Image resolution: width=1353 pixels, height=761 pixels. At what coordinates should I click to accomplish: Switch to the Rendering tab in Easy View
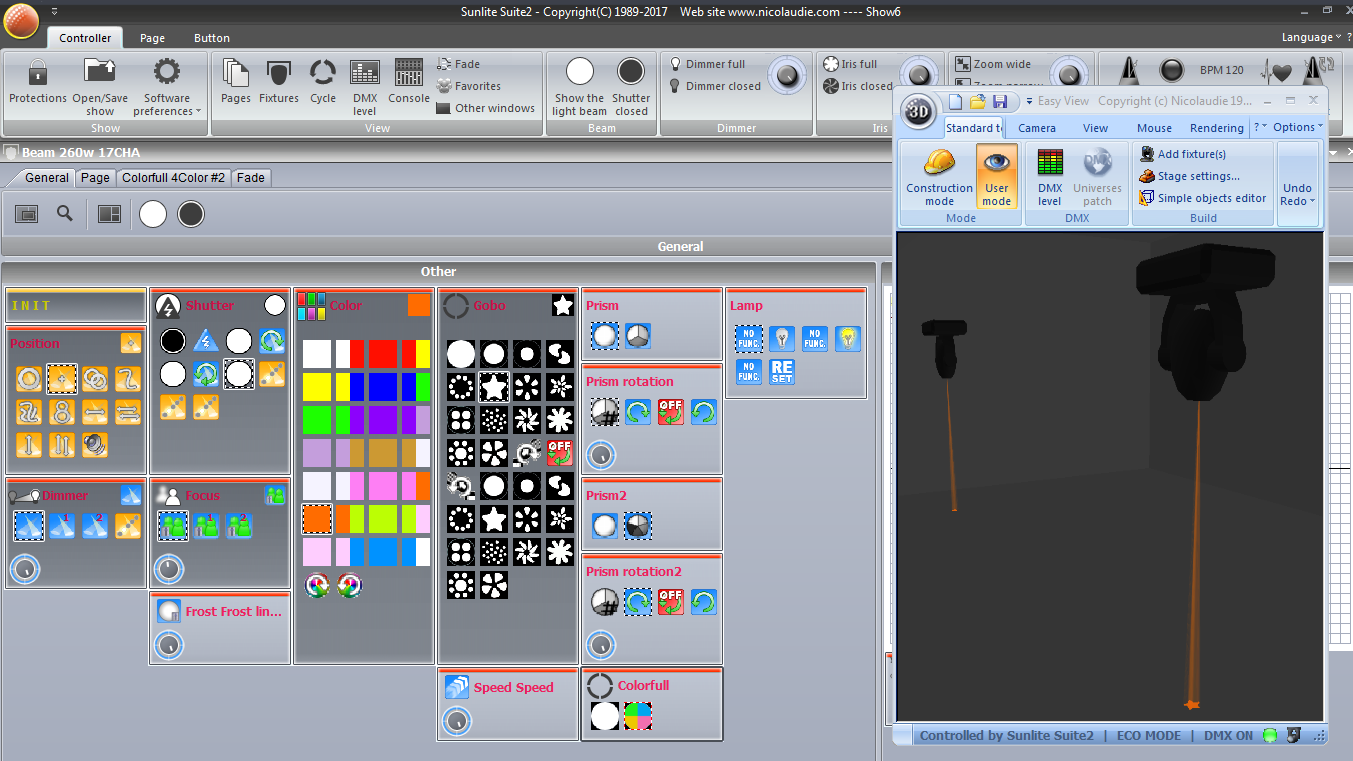1217,128
